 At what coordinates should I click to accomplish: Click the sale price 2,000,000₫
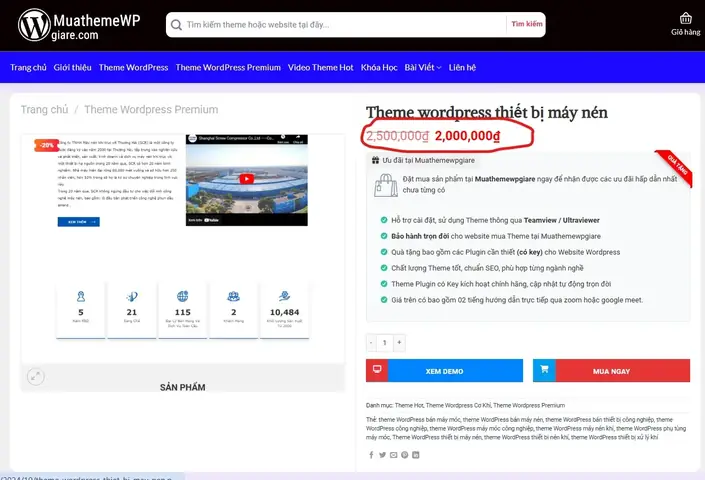(467, 136)
